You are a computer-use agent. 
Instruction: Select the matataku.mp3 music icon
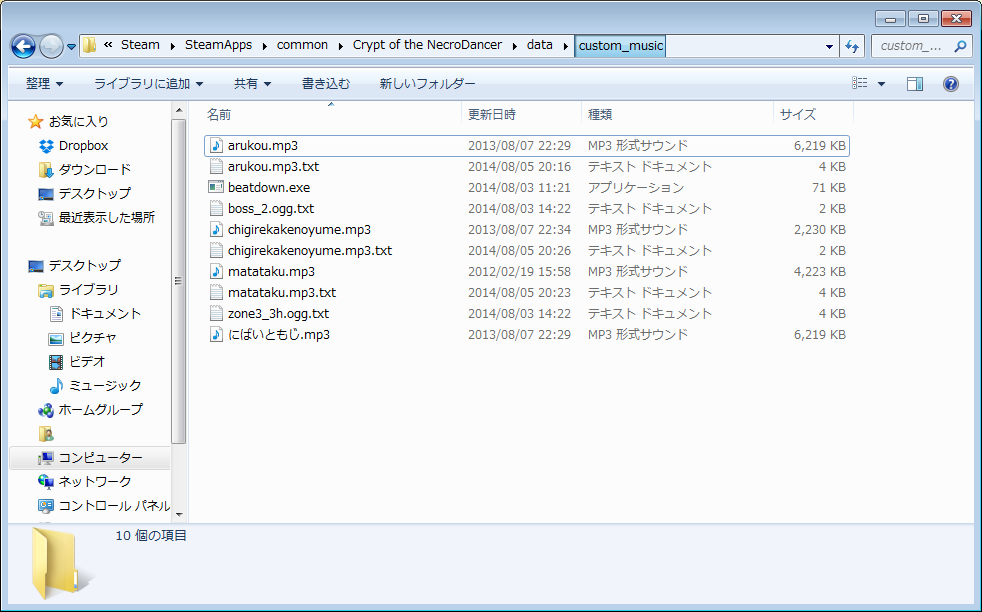tap(216, 271)
